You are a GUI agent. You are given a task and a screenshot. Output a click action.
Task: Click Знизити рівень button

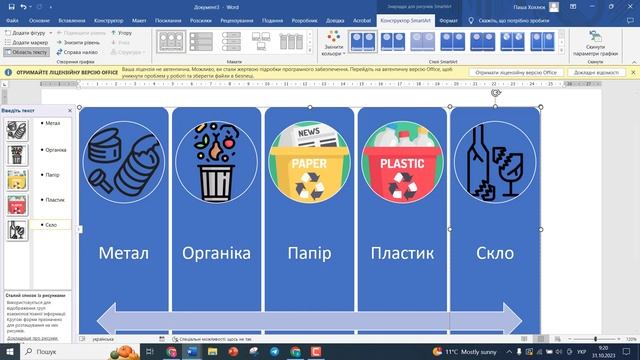click(x=78, y=42)
